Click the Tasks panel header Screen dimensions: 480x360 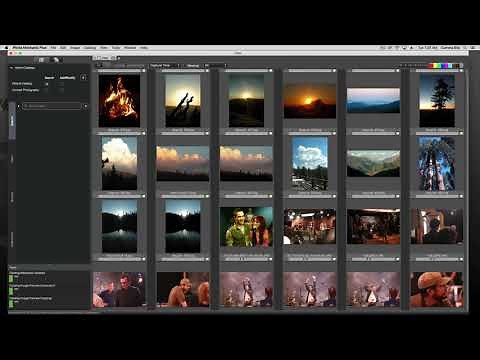[x=49, y=267]
